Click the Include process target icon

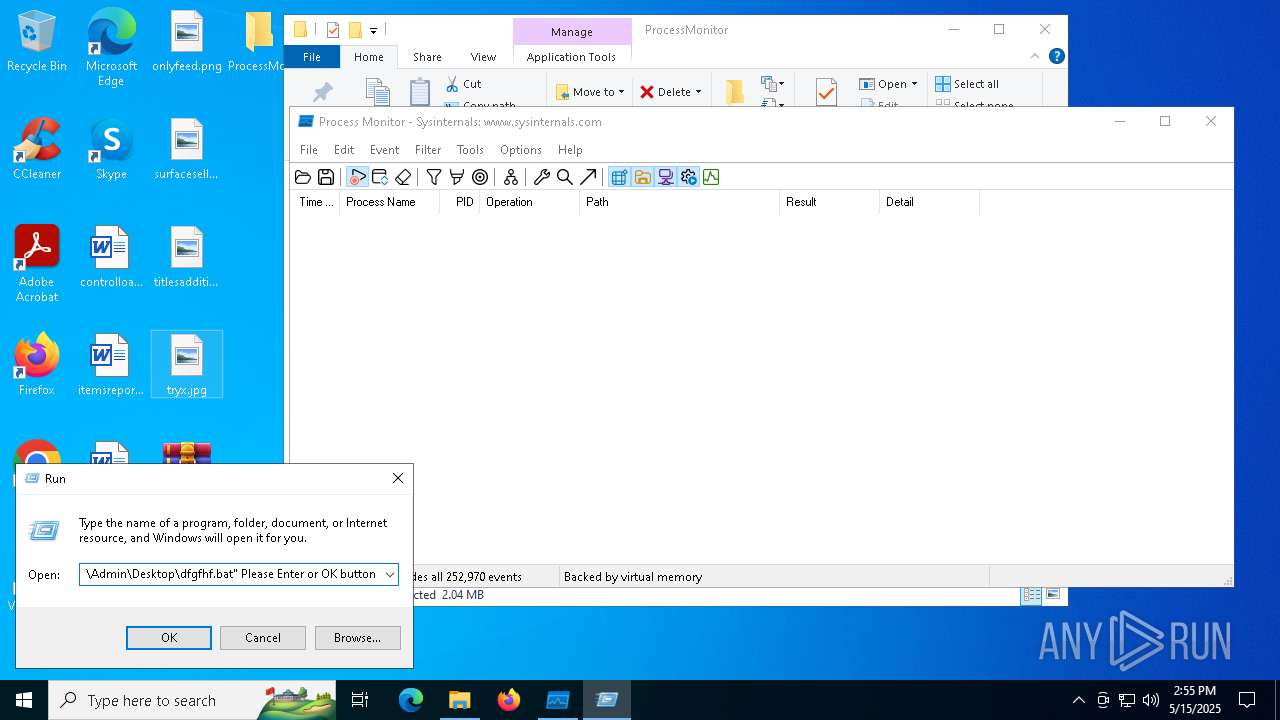coord(480,177)
